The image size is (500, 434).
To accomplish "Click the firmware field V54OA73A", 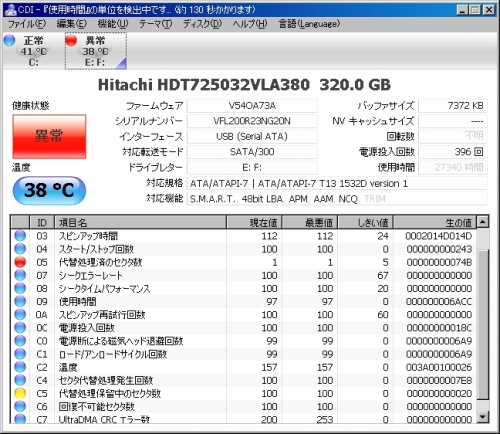I will 252,106.
